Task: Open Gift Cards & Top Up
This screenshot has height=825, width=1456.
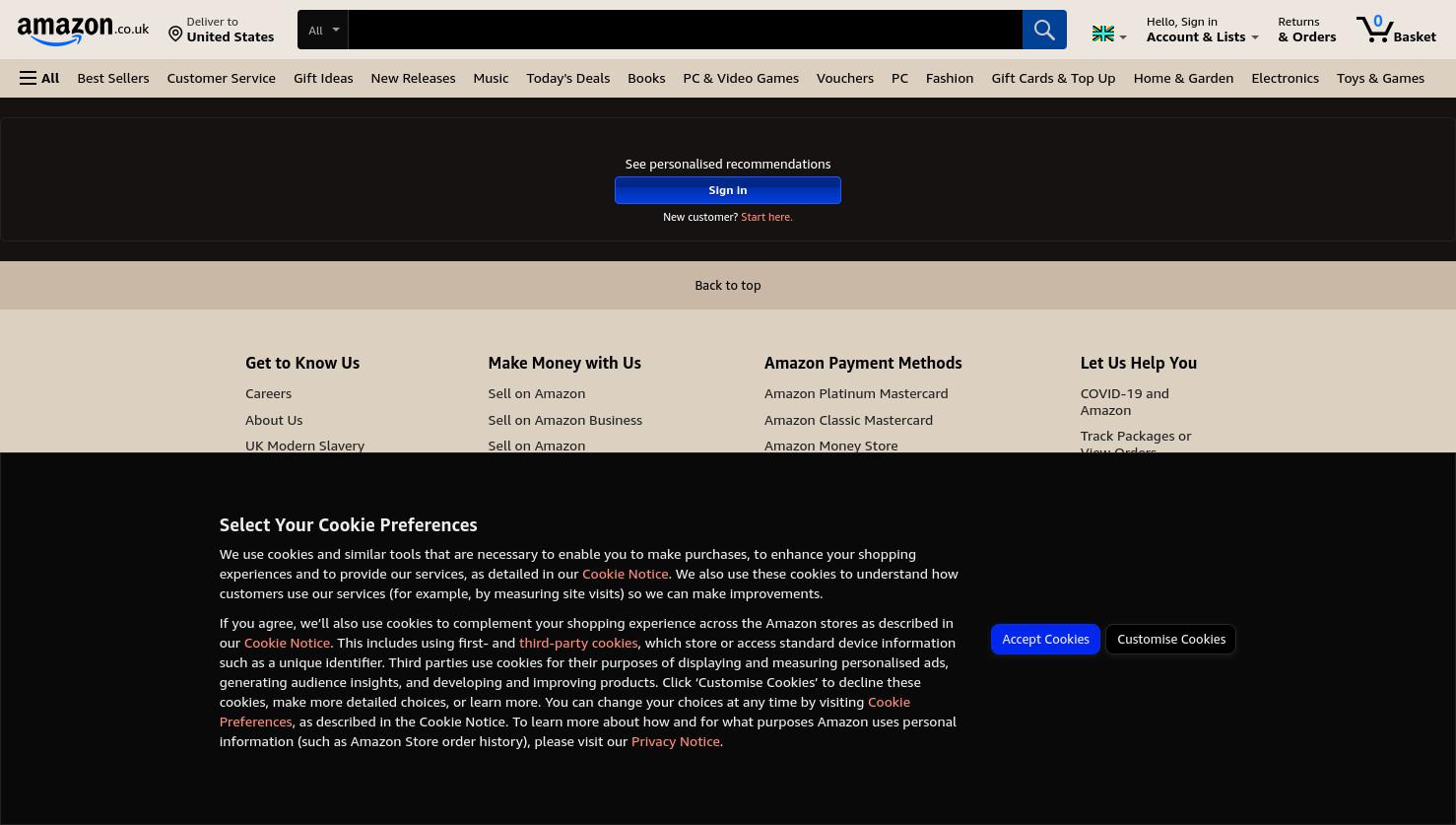Action: pos(1053,78)
